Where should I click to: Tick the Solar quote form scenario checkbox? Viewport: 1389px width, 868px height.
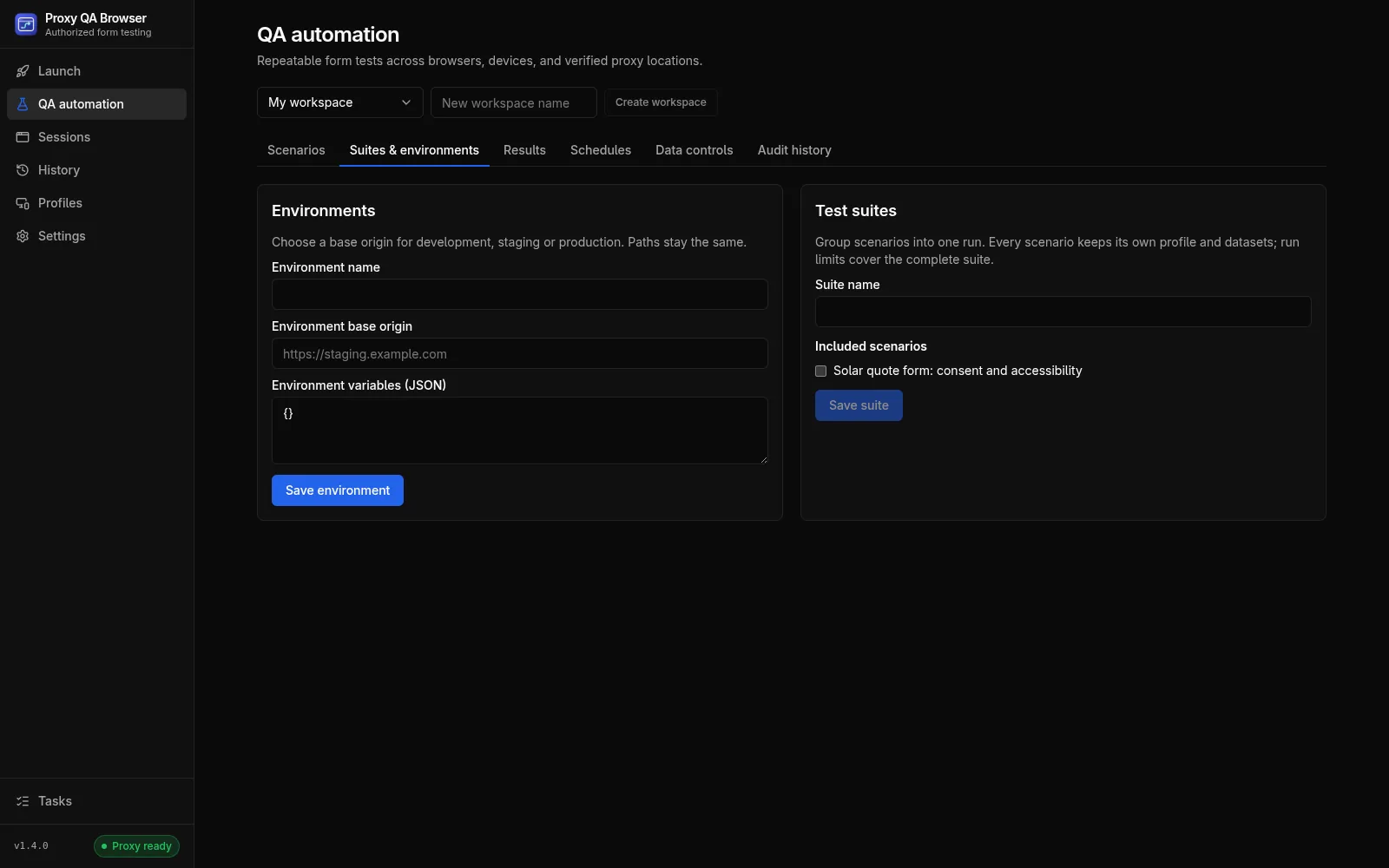click(x=820, y=371)
